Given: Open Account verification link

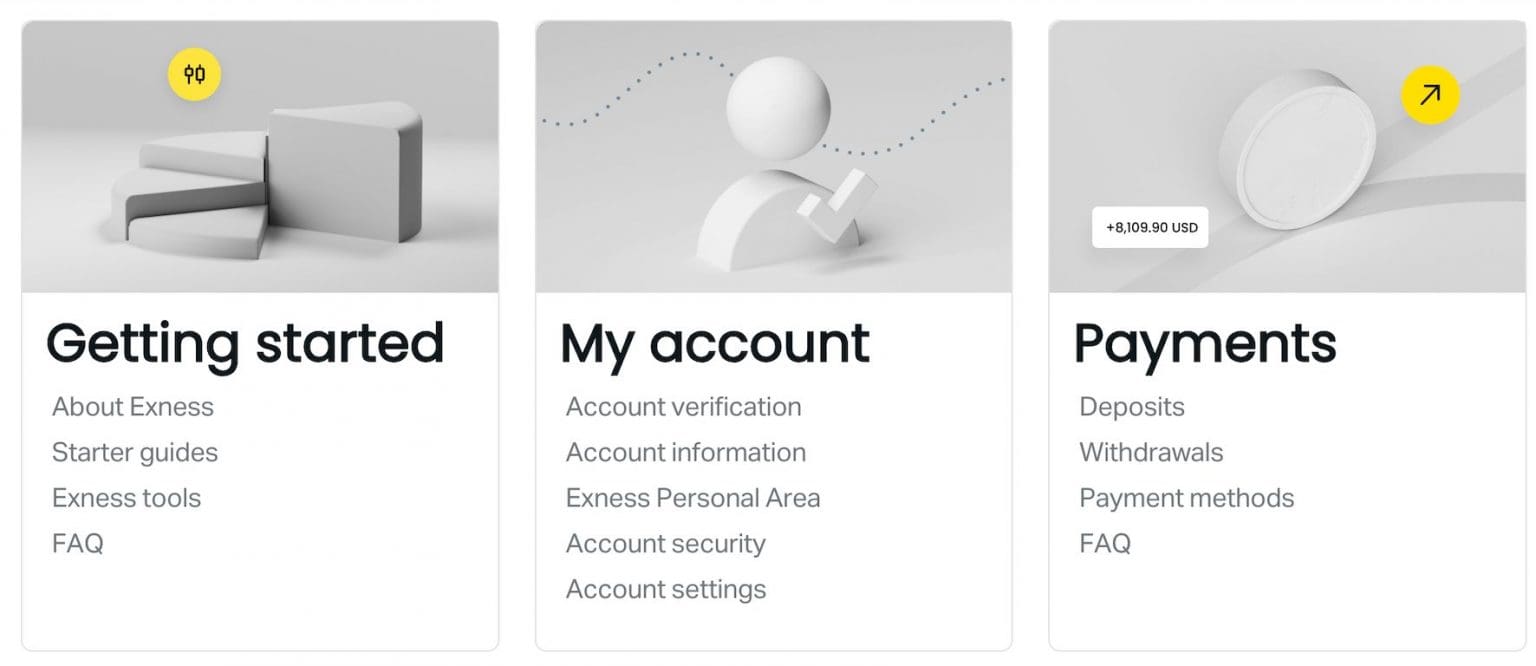Looking at the screenshot, I should pyautogui.click(x=683, y=407).
